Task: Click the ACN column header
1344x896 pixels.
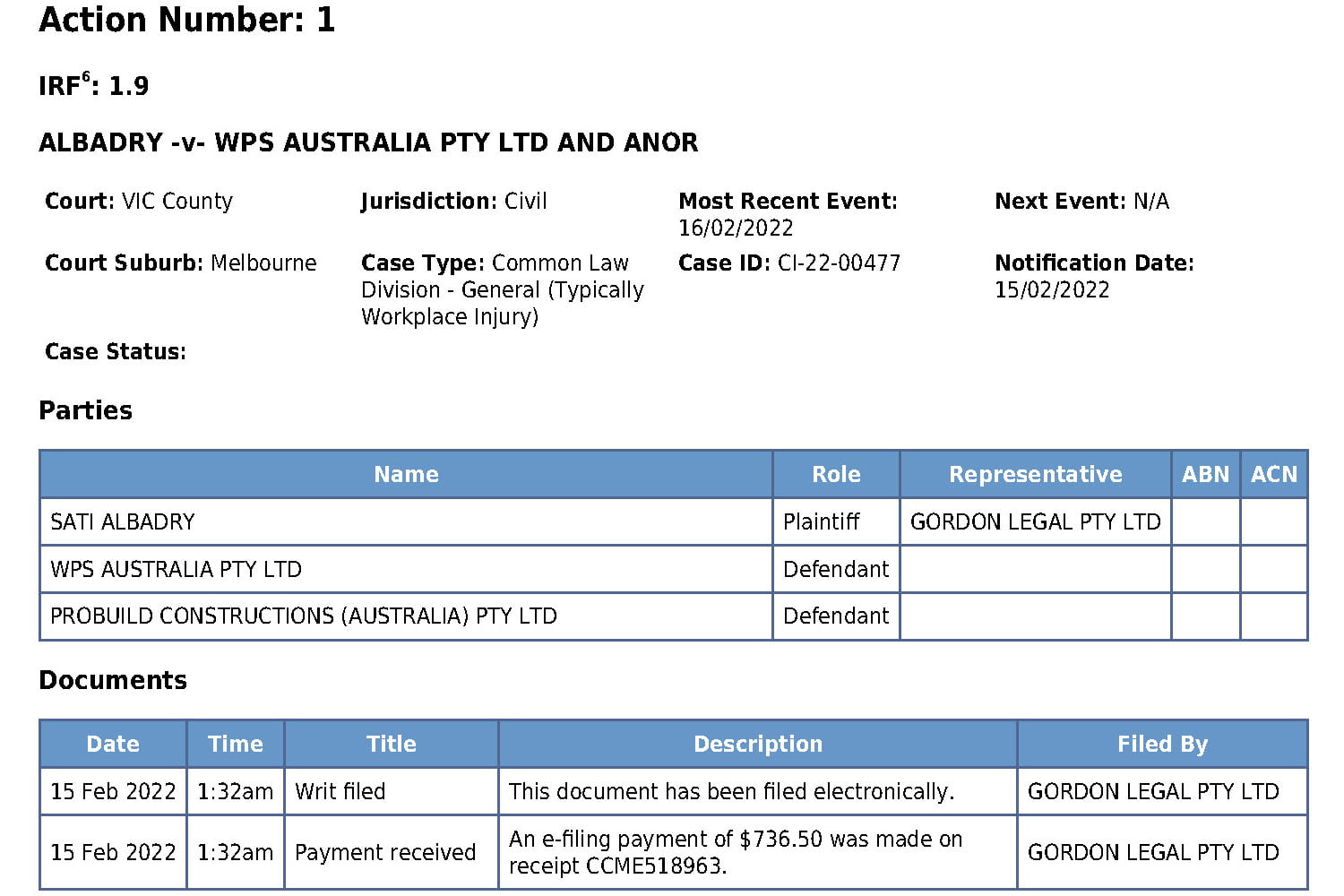Action: [x=1273, y=474]
